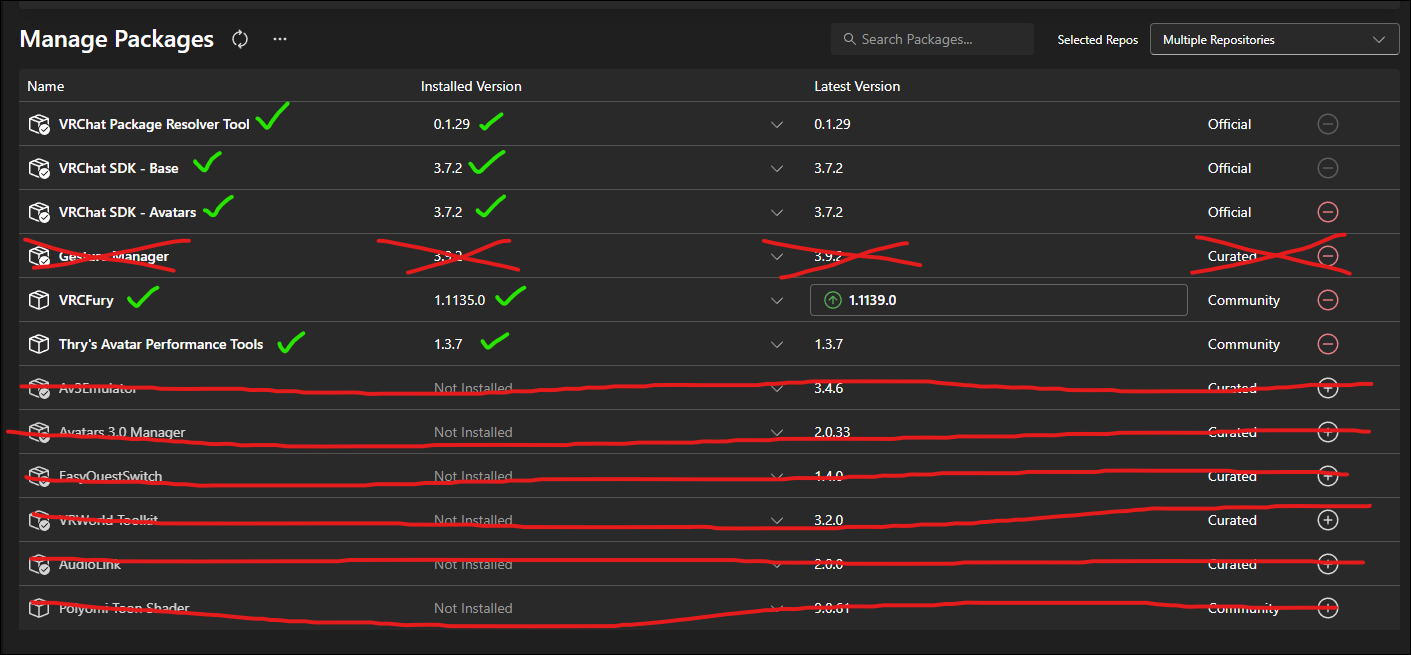Select the VRChat Package Resolver Tool name

click(154, 124)
